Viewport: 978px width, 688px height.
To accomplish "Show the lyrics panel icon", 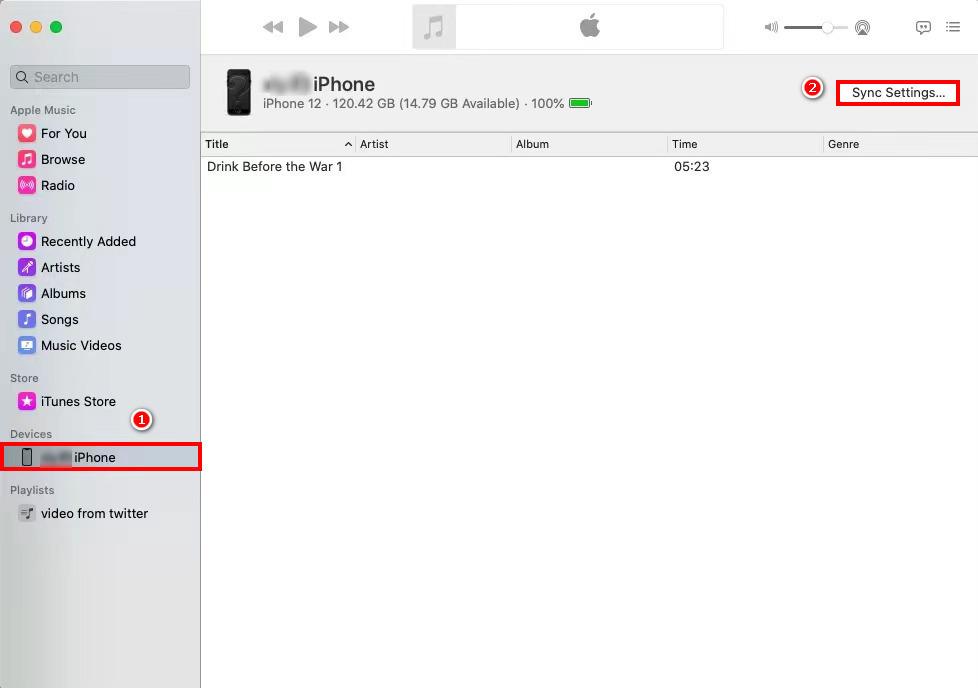I will (923, 28).
